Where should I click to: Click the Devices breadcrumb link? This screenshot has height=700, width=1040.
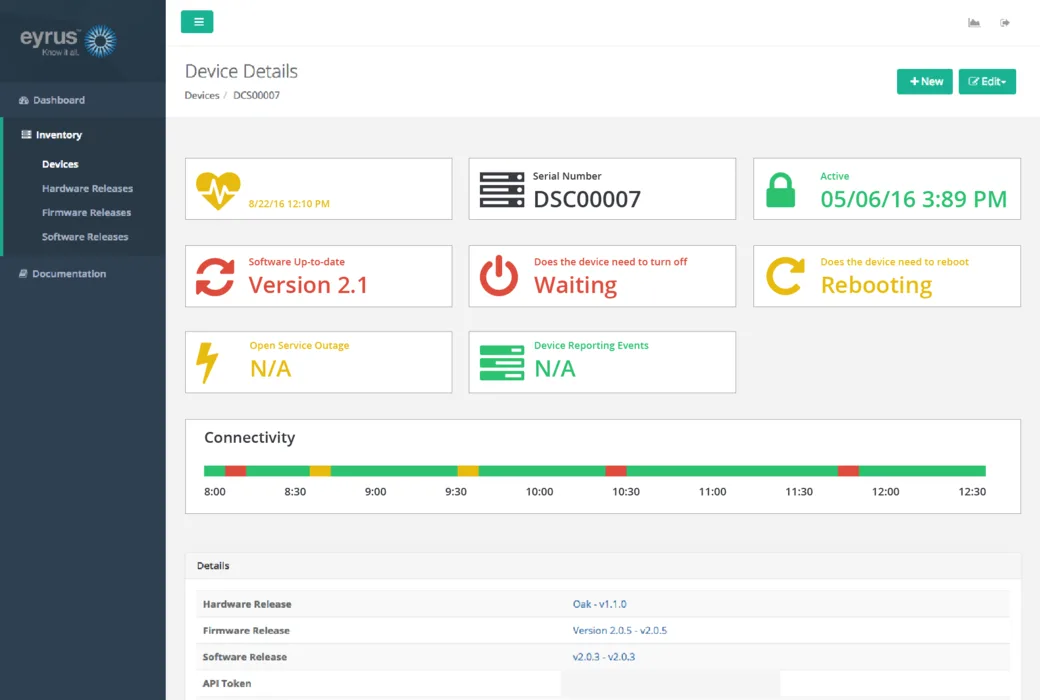(x=202, y=96)
